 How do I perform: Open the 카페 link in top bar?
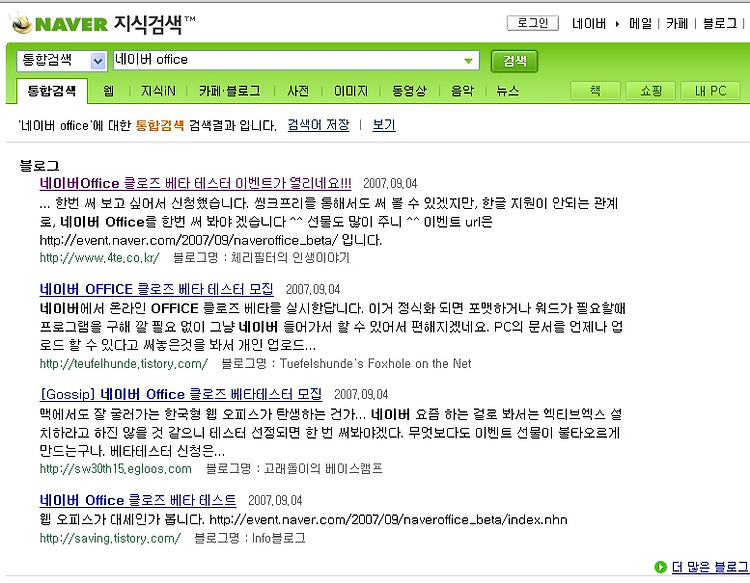677,23
